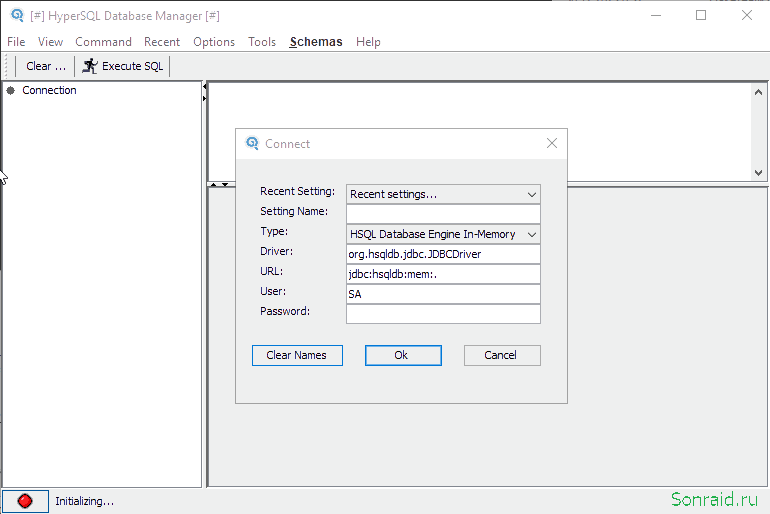Click the Password field
This screenshot has height=514, width=770.
(443, 314)
